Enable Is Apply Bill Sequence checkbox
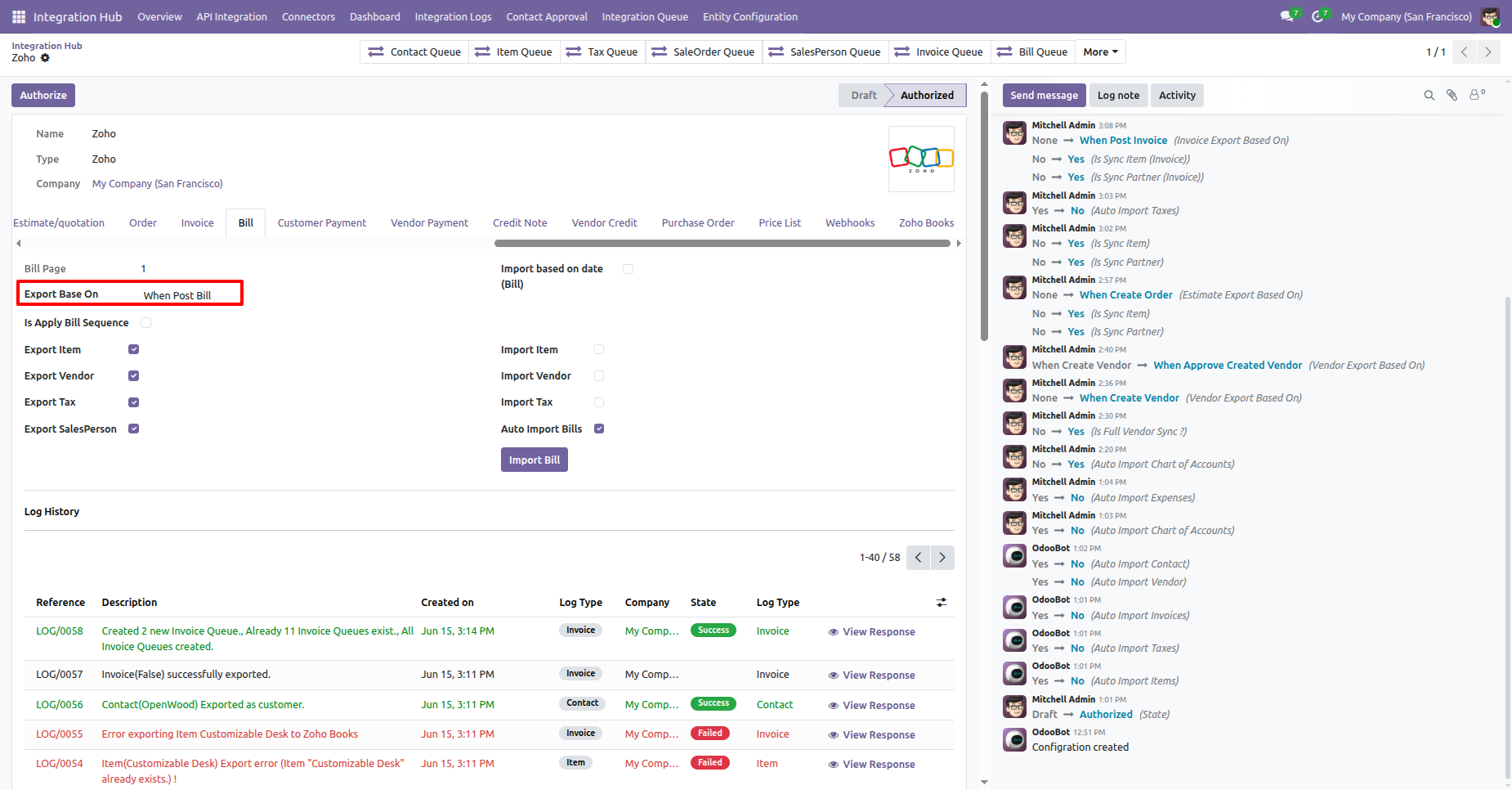Image resolution: width=1512 pixels, height=790 pixels. [x=145, y=323]
